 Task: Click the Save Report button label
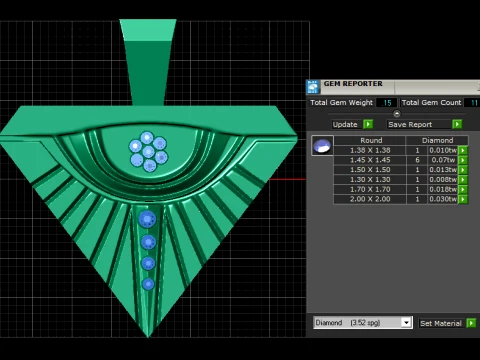[410, 124]
